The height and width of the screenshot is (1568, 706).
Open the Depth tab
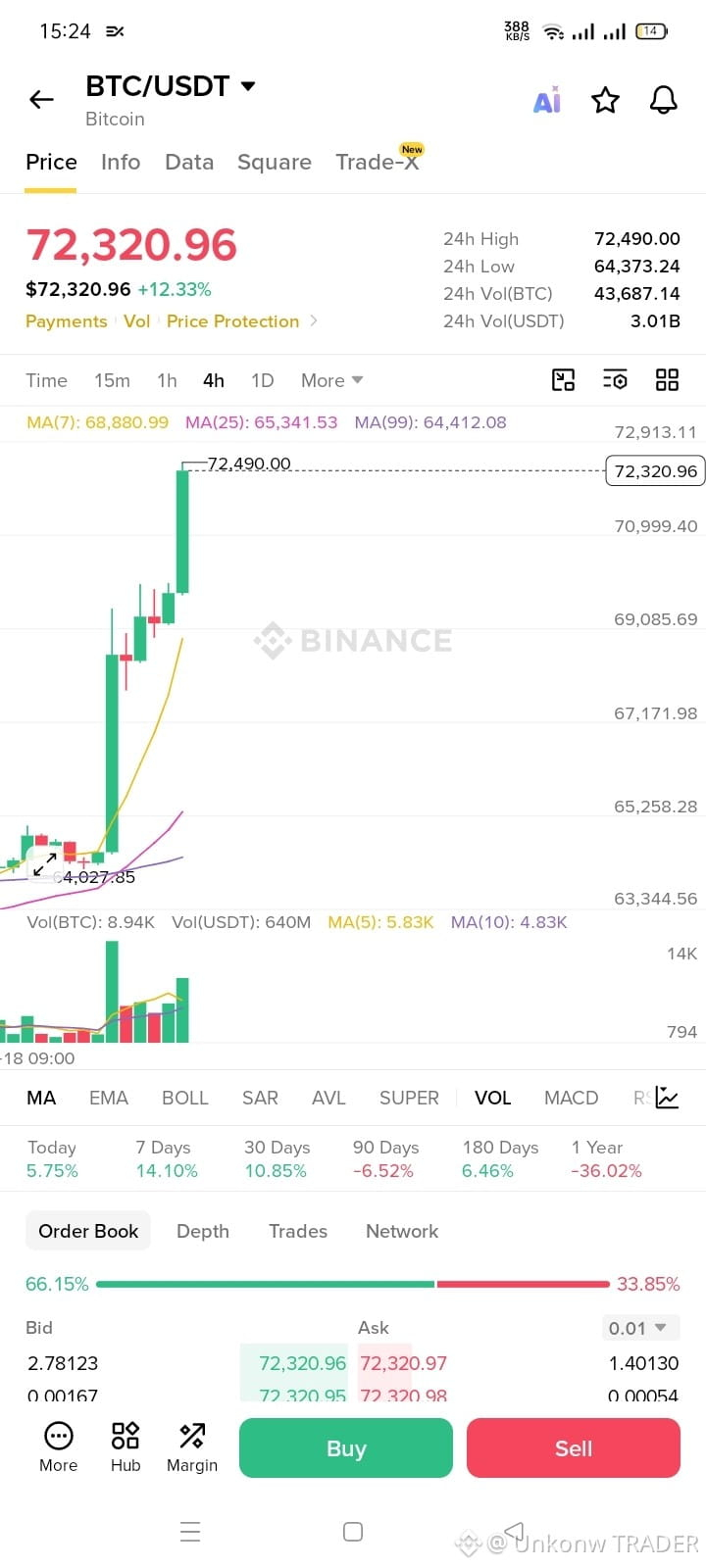pyautogui.click(x=203, y=1231)
